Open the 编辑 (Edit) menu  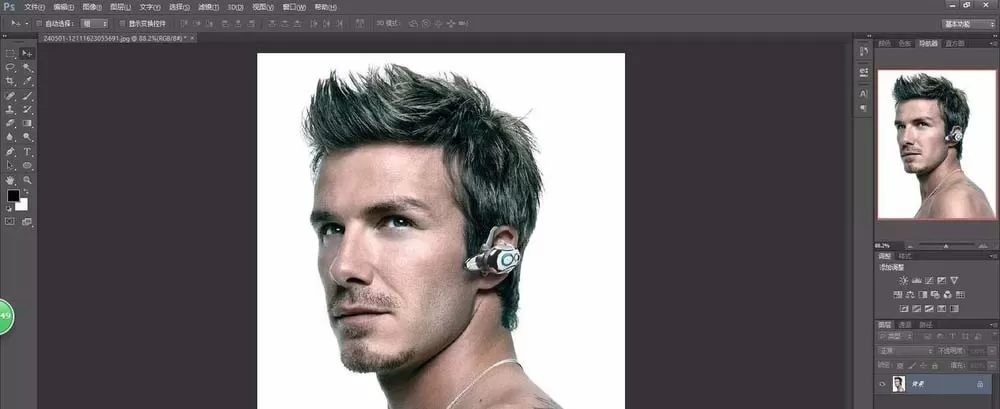64,7
